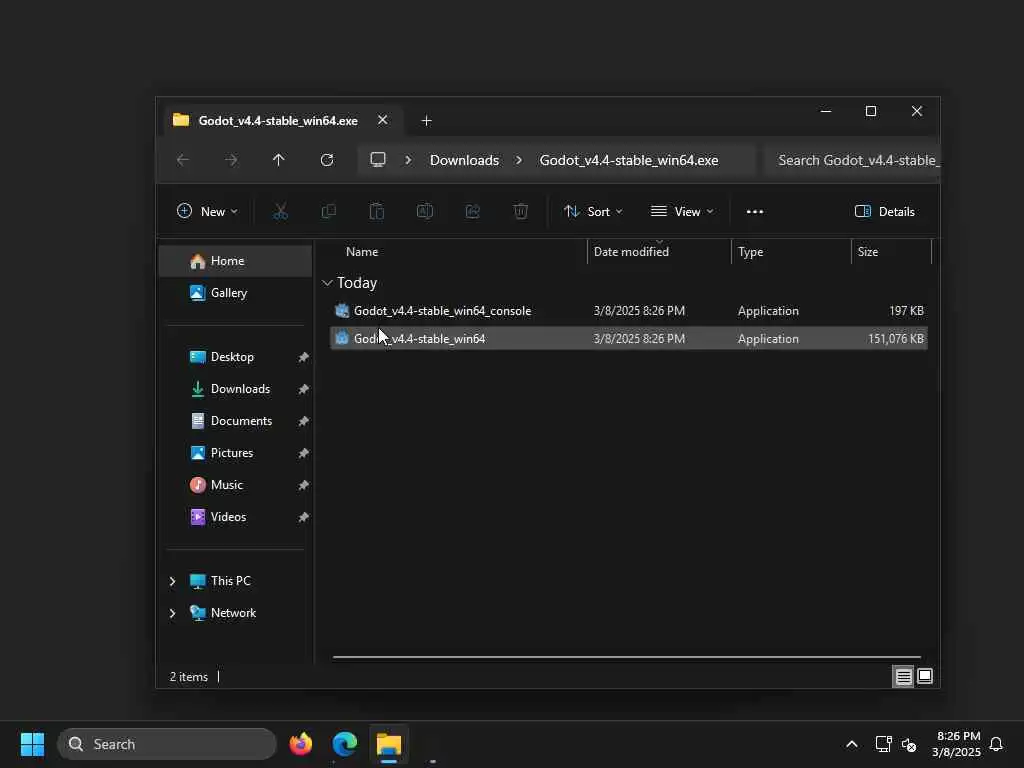The height and width of the screenshot is (768, 1024).
Task: Close the Godot_v4.4-stable_win64.exe tab
Action: (x=383, y=120)
